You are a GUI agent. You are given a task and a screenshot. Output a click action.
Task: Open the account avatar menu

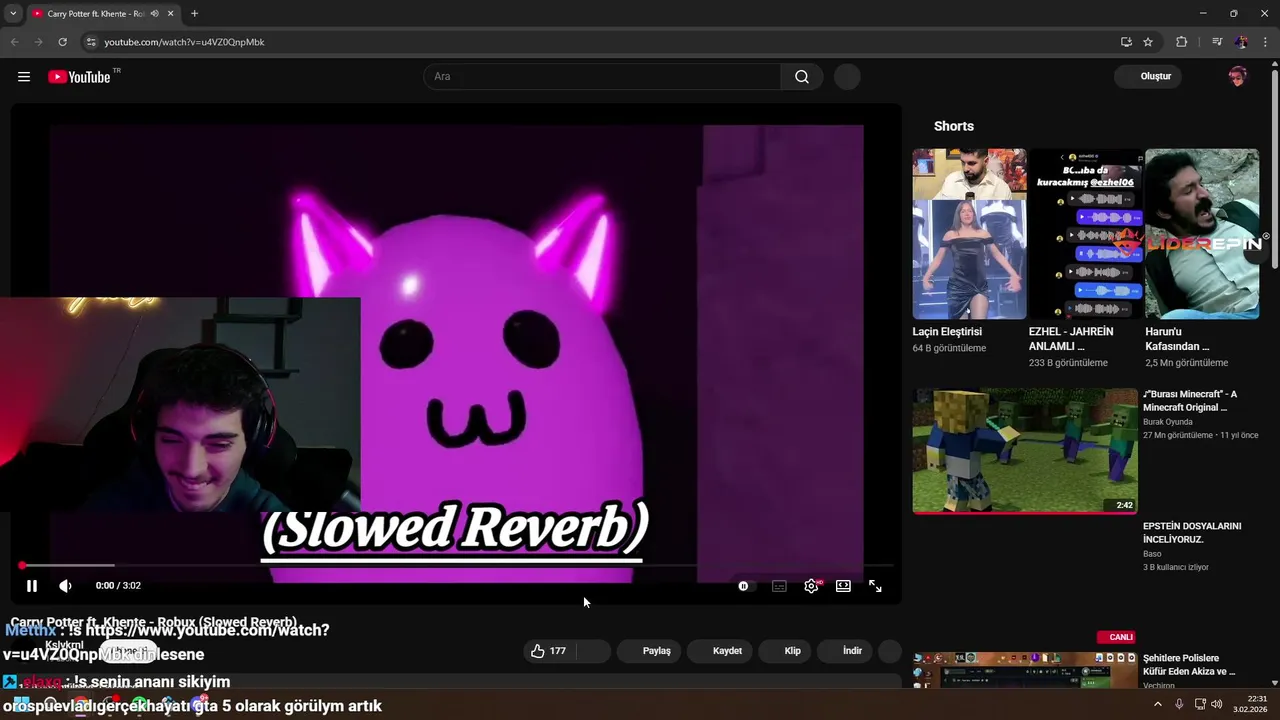1238,77
